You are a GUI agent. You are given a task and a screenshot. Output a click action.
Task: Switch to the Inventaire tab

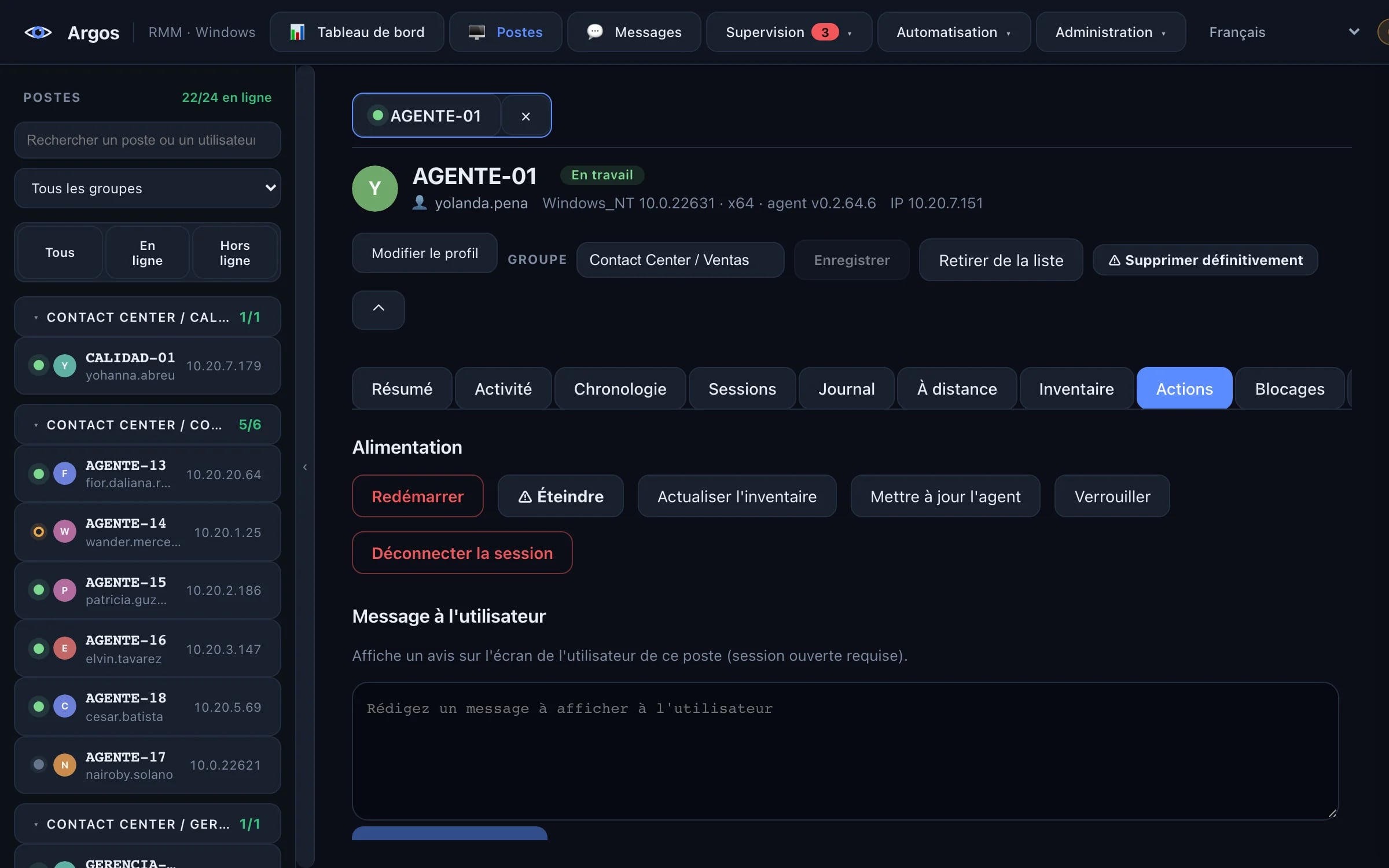(x=1076, y=388)
